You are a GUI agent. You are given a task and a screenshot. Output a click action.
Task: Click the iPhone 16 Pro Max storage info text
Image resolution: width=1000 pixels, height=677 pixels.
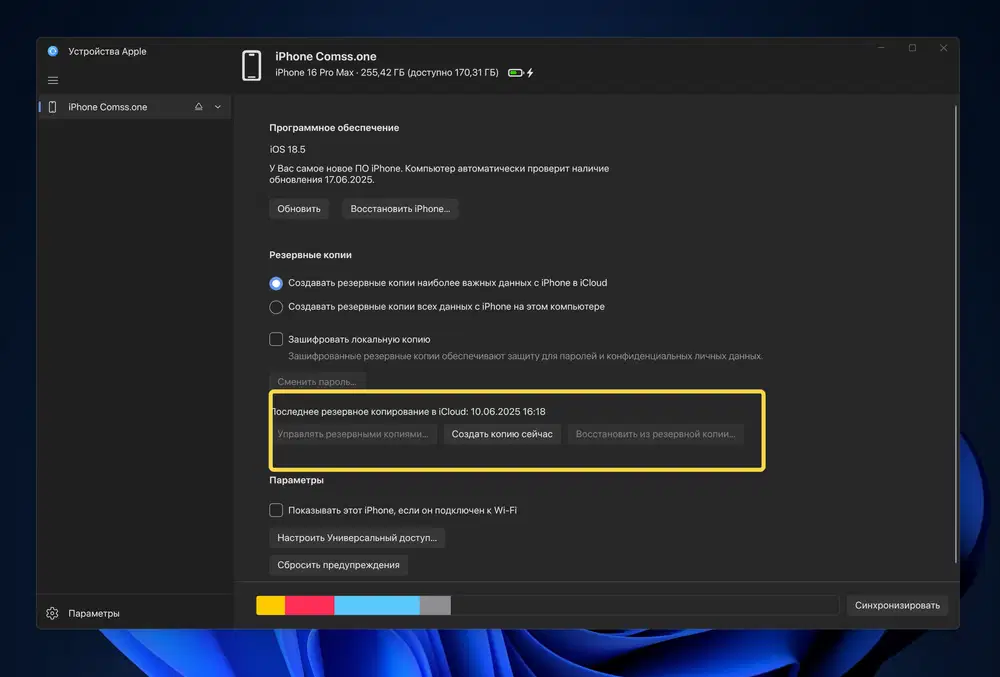point(387,73)
